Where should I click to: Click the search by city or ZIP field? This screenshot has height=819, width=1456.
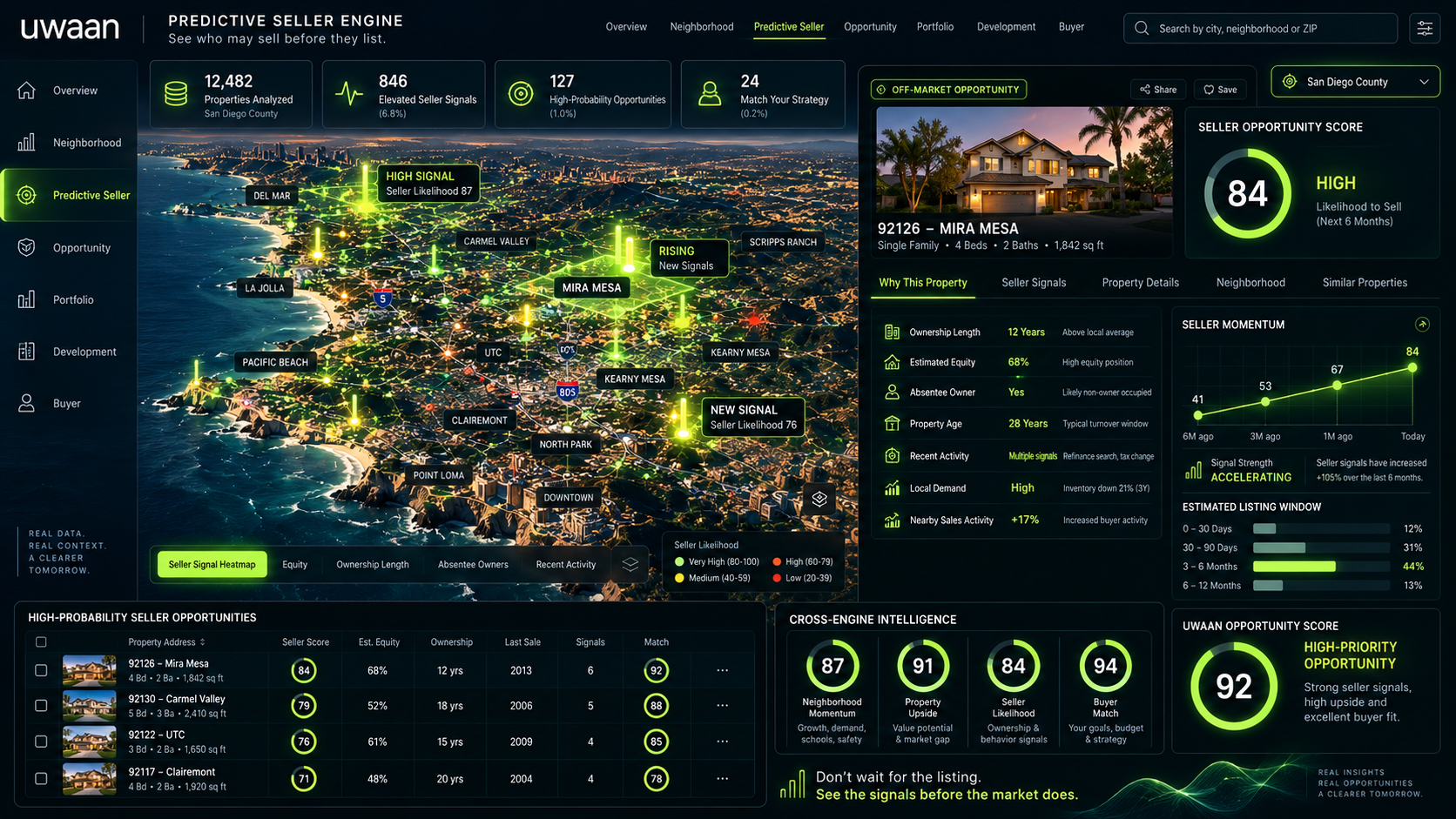pyautogui.click(x=1260, y=29)
